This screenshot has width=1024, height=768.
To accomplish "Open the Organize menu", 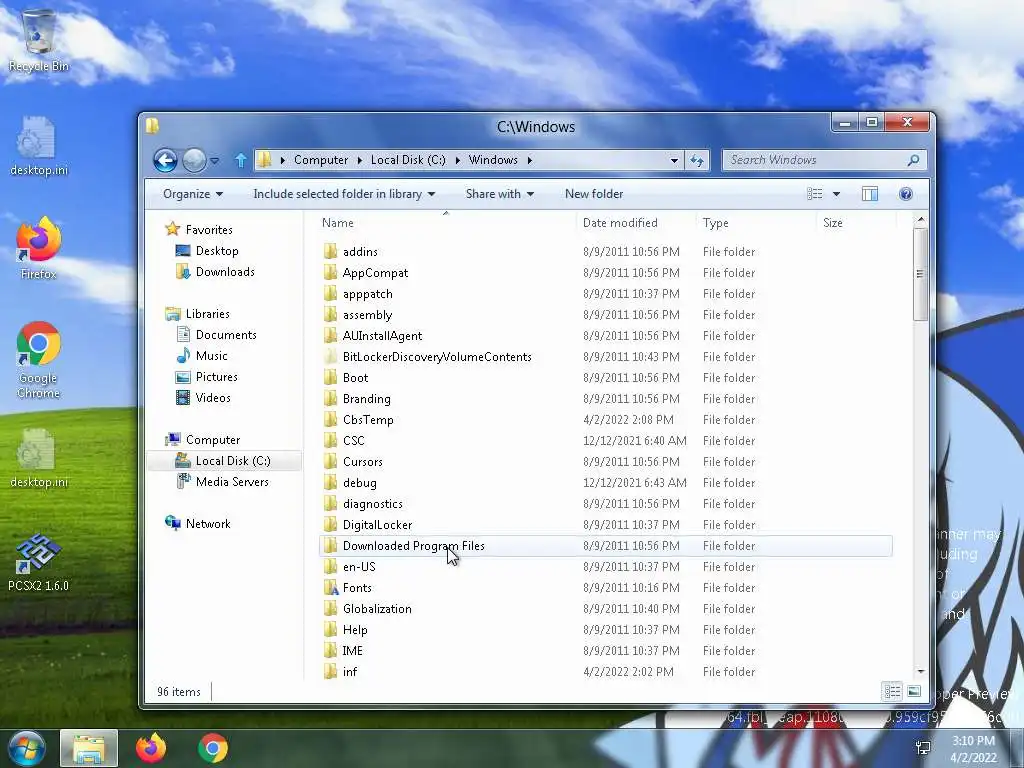I will coord(193,194).
